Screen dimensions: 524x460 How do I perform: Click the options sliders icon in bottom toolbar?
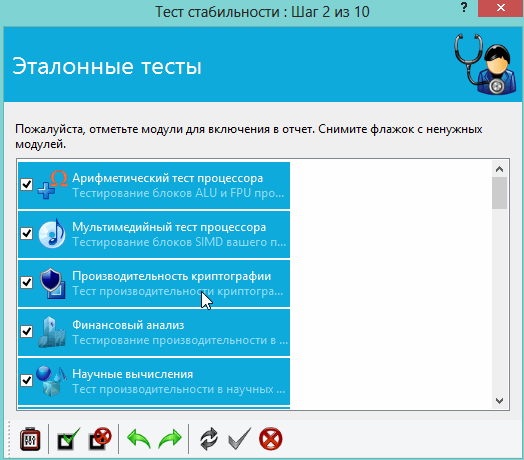pyautogui.click(x=30, y=439)
